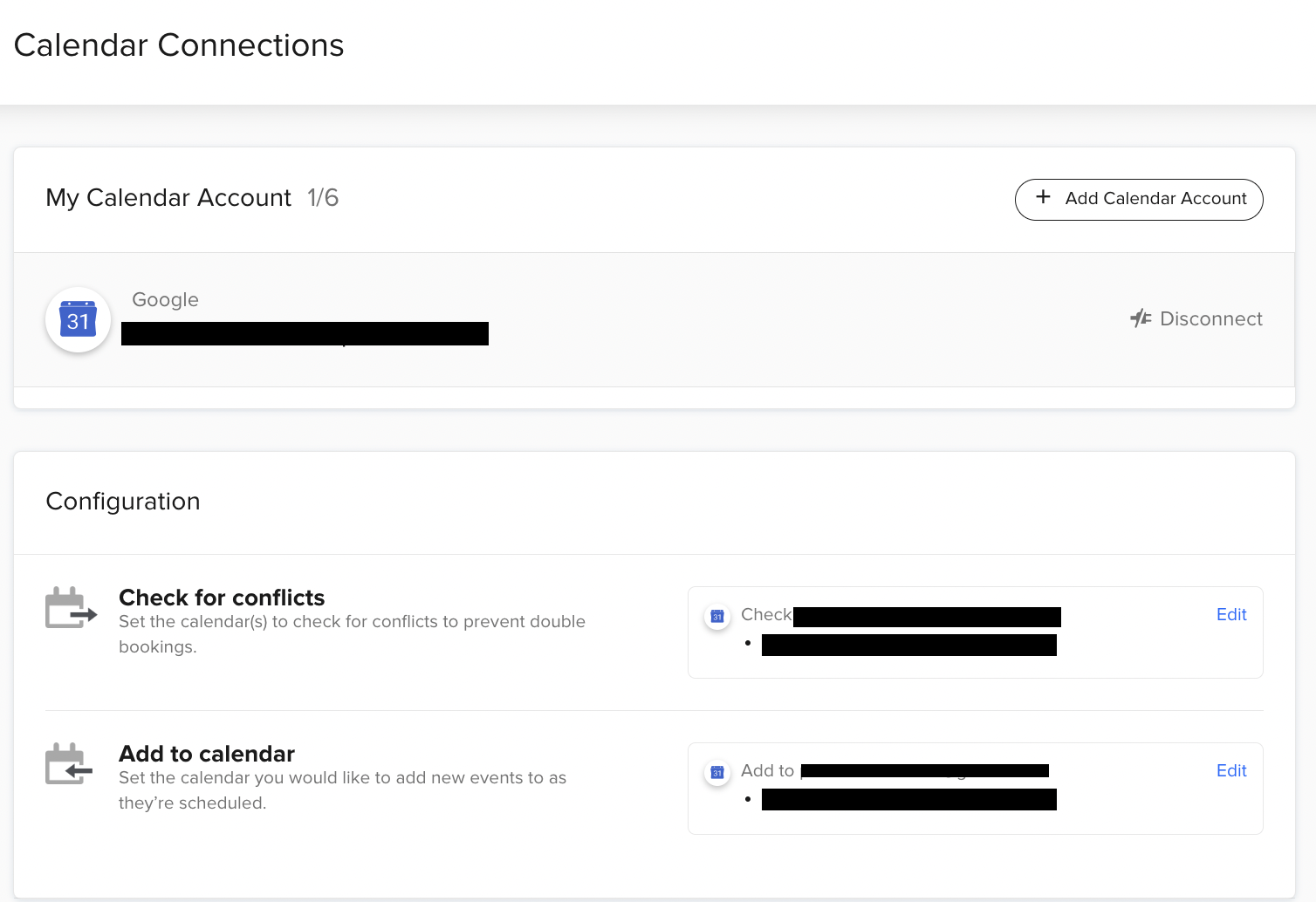Click the 1/6 account counter

(x=323, y=198)
